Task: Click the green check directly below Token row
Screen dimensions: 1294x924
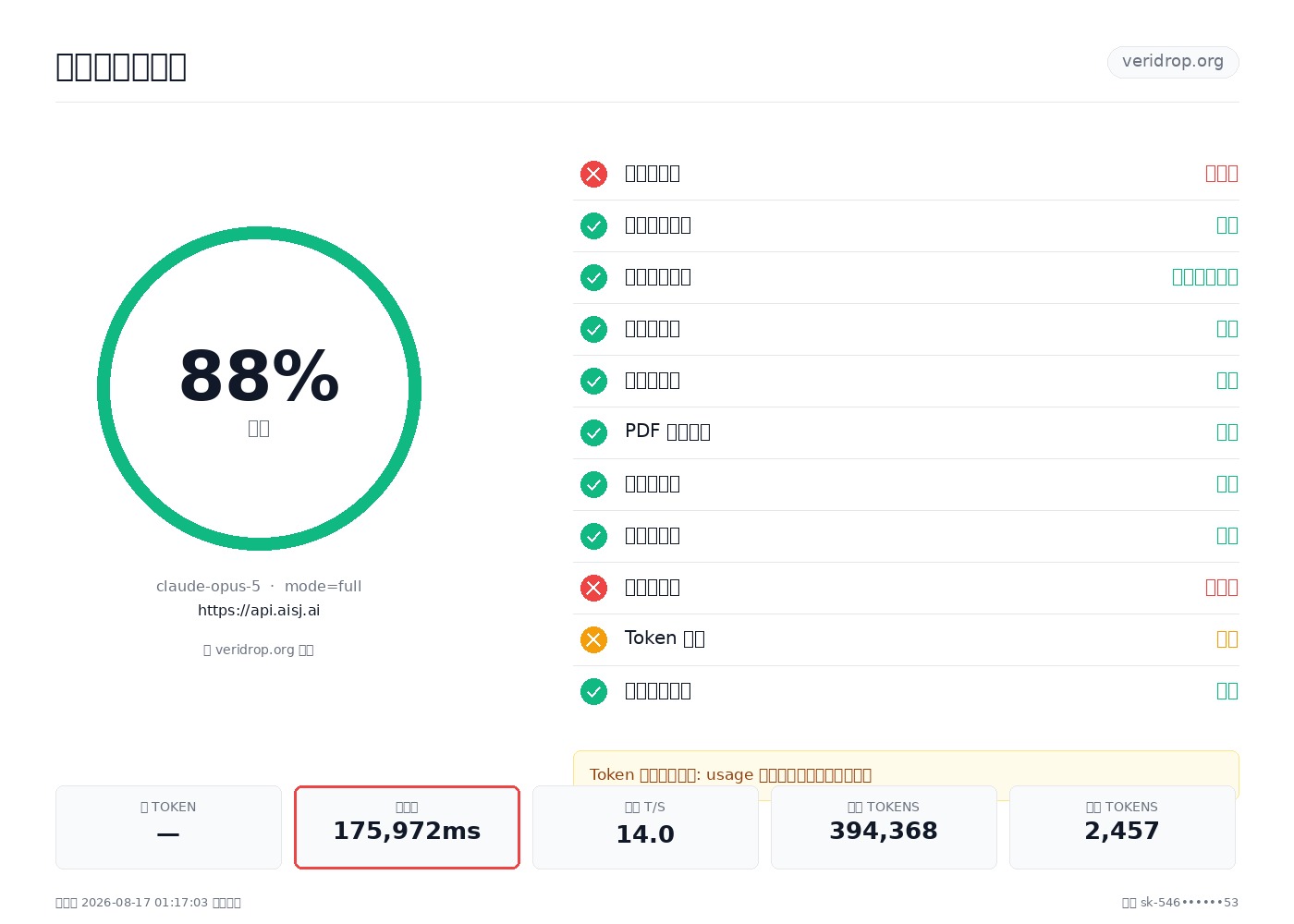Action: (593, 691)
